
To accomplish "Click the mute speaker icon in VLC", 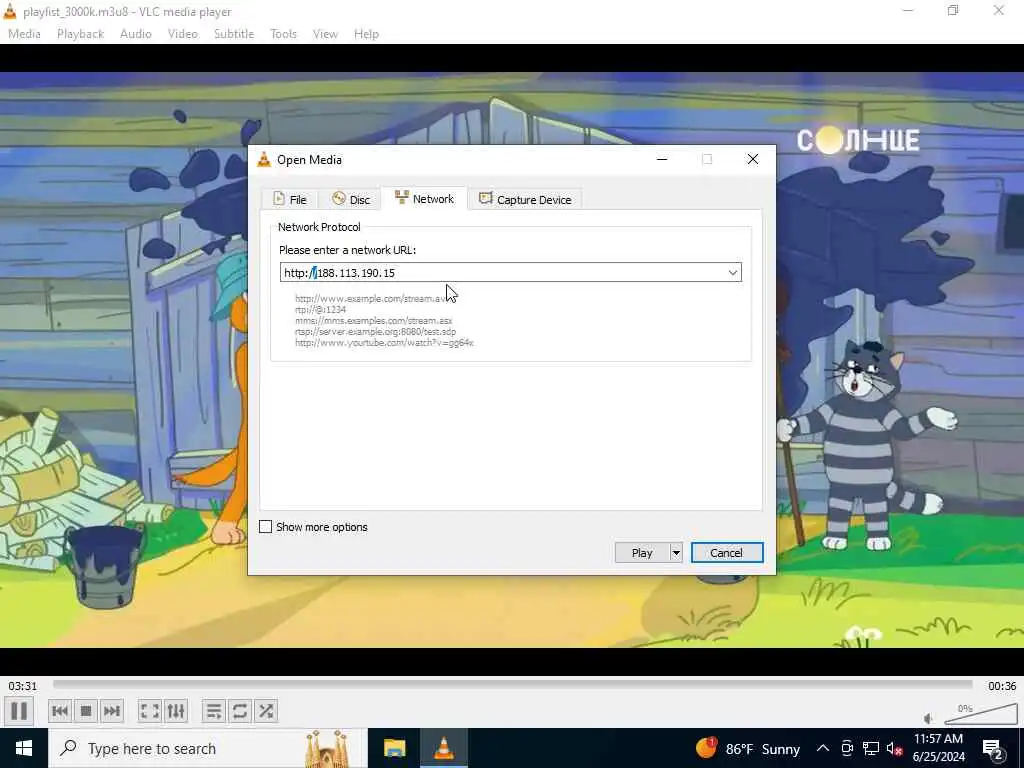I will tap(929, 718).
